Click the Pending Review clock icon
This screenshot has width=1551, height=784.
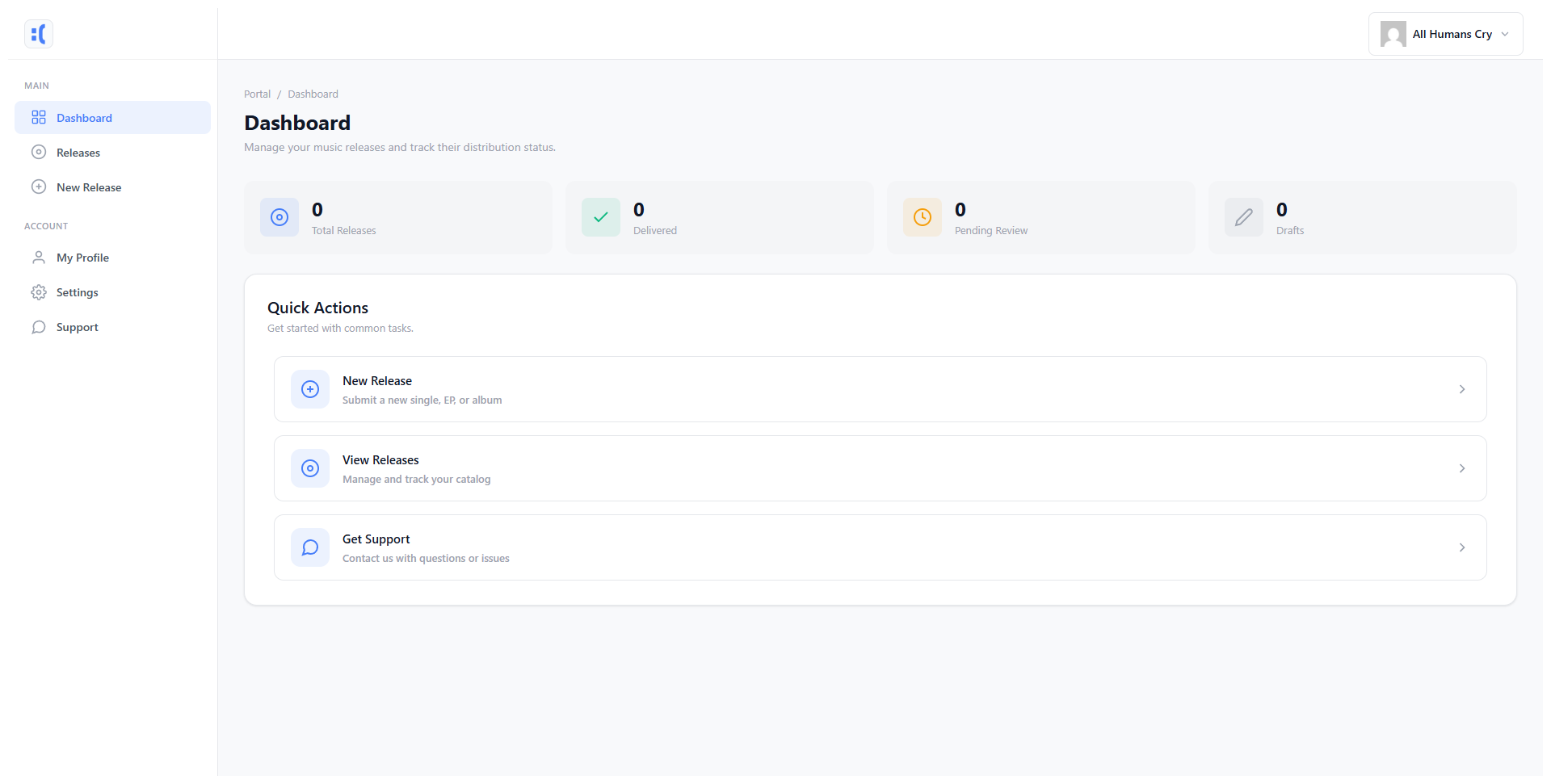pyautogui.click(x=922, y=217)
